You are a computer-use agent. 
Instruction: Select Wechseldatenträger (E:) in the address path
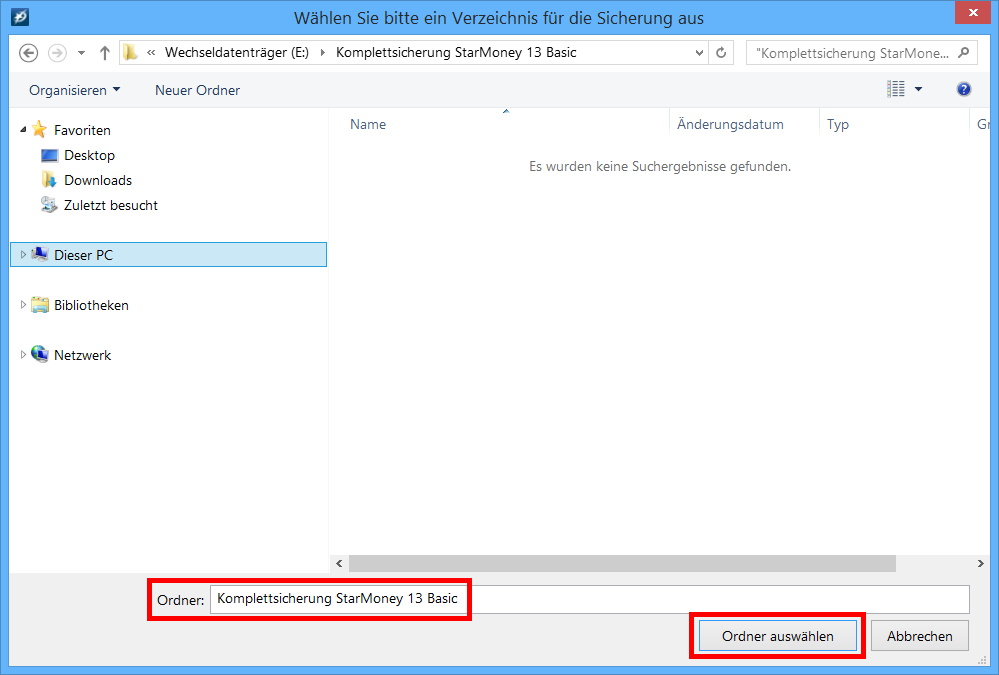click(x=237, y=52)
